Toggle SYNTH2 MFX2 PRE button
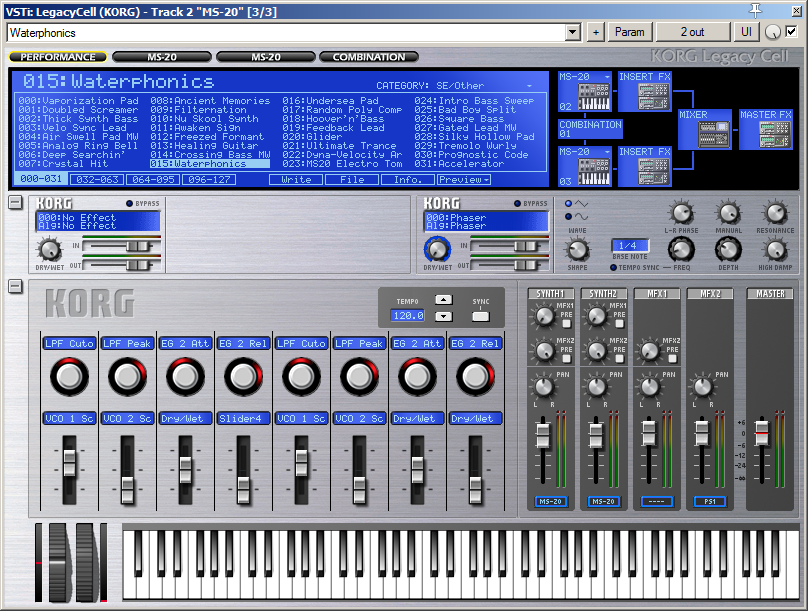Image resolution: width=808 pixels, height=611 pixels. click(619, 359)
